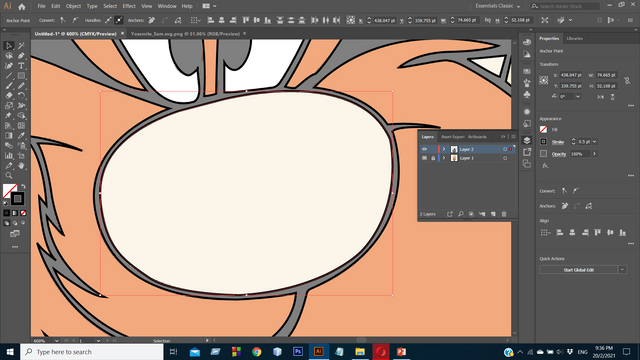Viewport: 640px width, 360px height.
Task: Show more Align options ellipsis
Action: (x=631, y=244)
